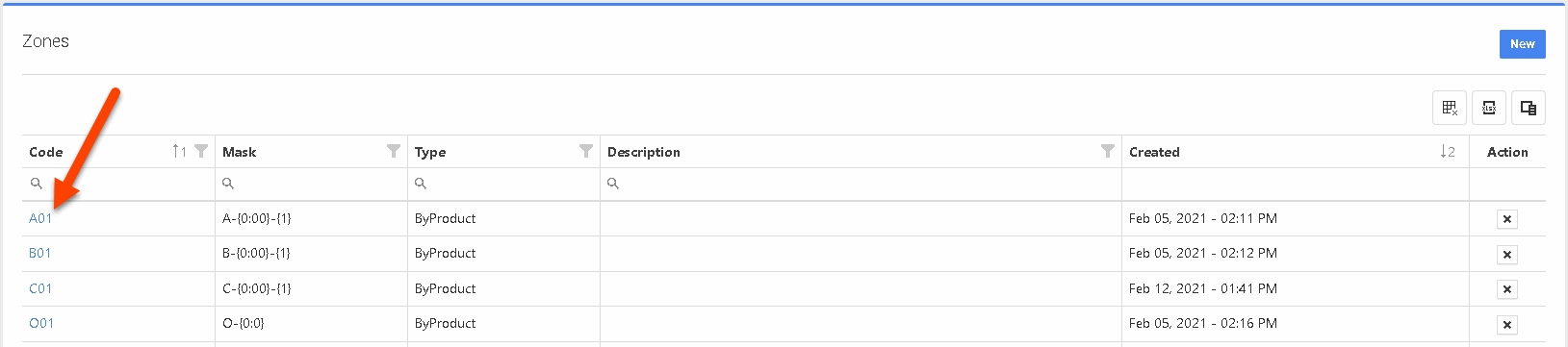Export the zones to XLSX
Screen dimensions: 1568x347
coord(1489,108)
